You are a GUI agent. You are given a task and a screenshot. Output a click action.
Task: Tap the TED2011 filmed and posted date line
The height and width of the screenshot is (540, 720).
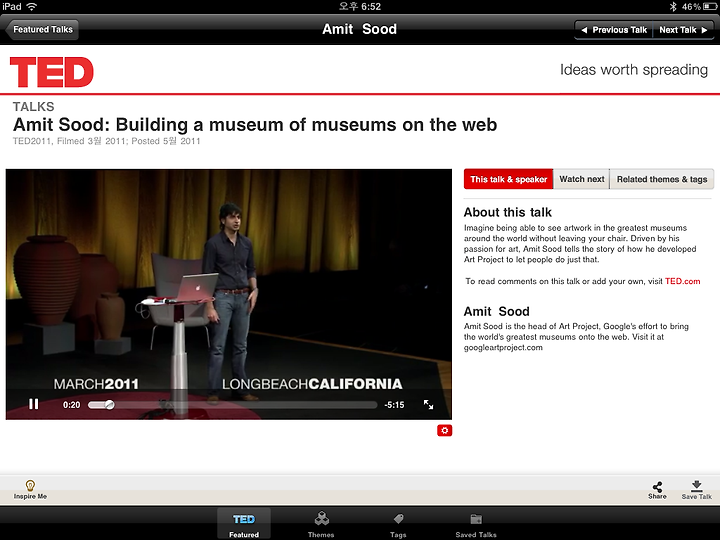(107, 141)
